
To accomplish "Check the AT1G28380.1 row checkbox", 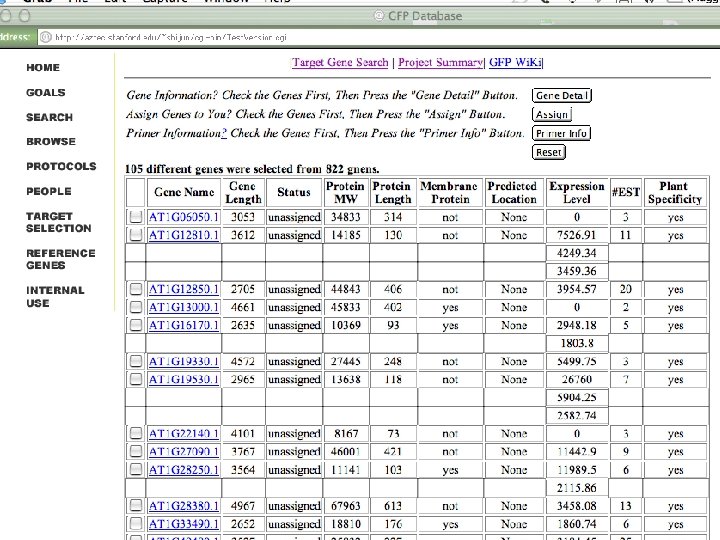I will point(135,506).
